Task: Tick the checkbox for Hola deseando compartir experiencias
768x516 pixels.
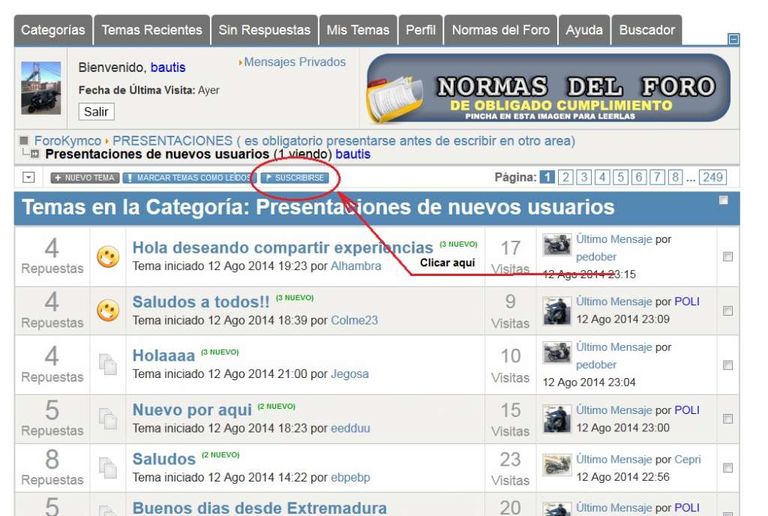Action: (728, 257)
